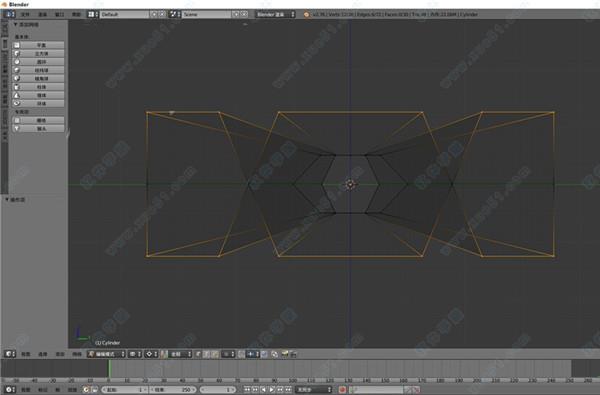Add a 环体 torus mesh
This screenshot has width=600, height=395.
tap(38, 104)
